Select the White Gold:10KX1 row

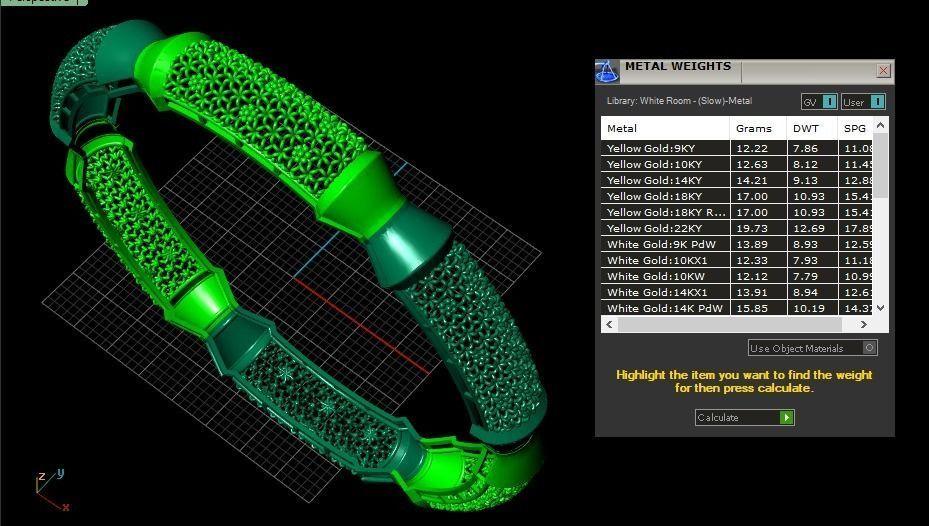[x=737, y=260]
